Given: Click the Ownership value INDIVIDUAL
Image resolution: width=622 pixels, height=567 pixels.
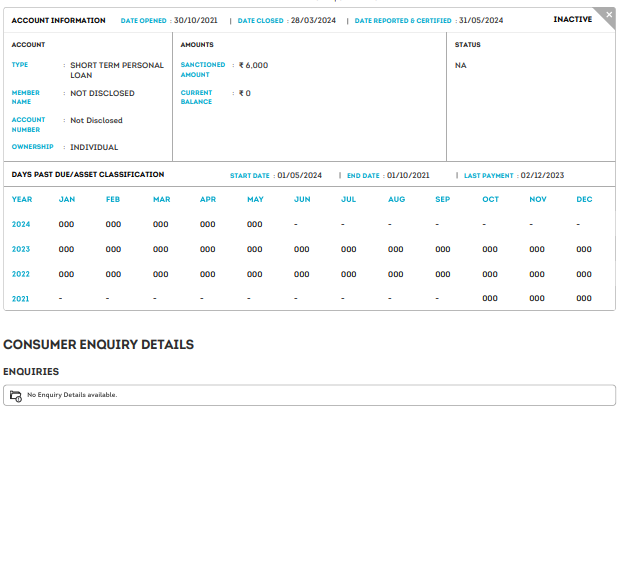Looking at the screenshot, I should pos(94,147).
